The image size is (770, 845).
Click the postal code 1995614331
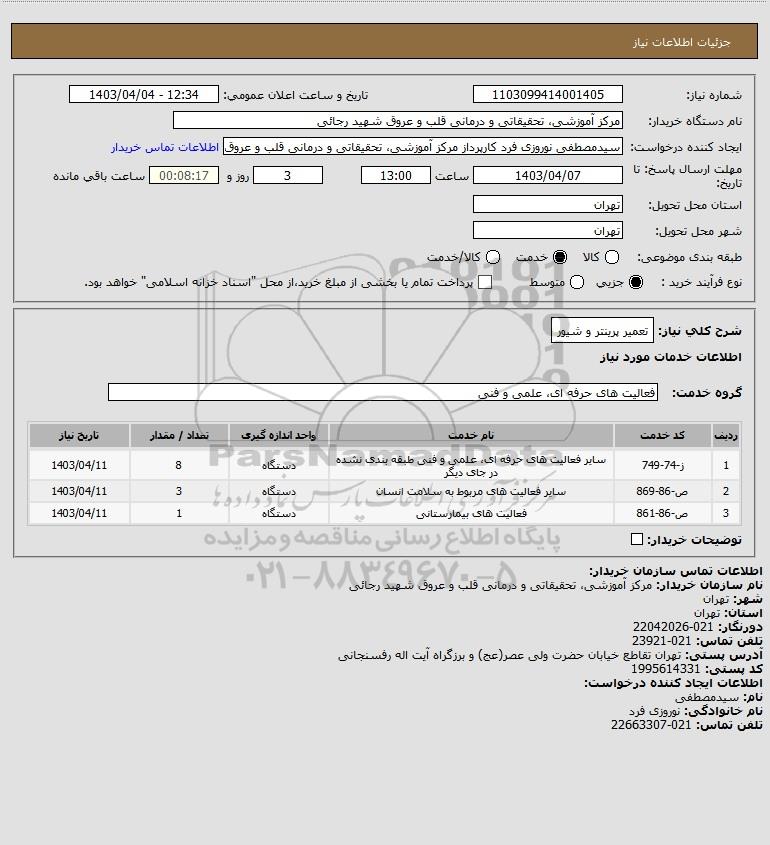click(665, 669)
